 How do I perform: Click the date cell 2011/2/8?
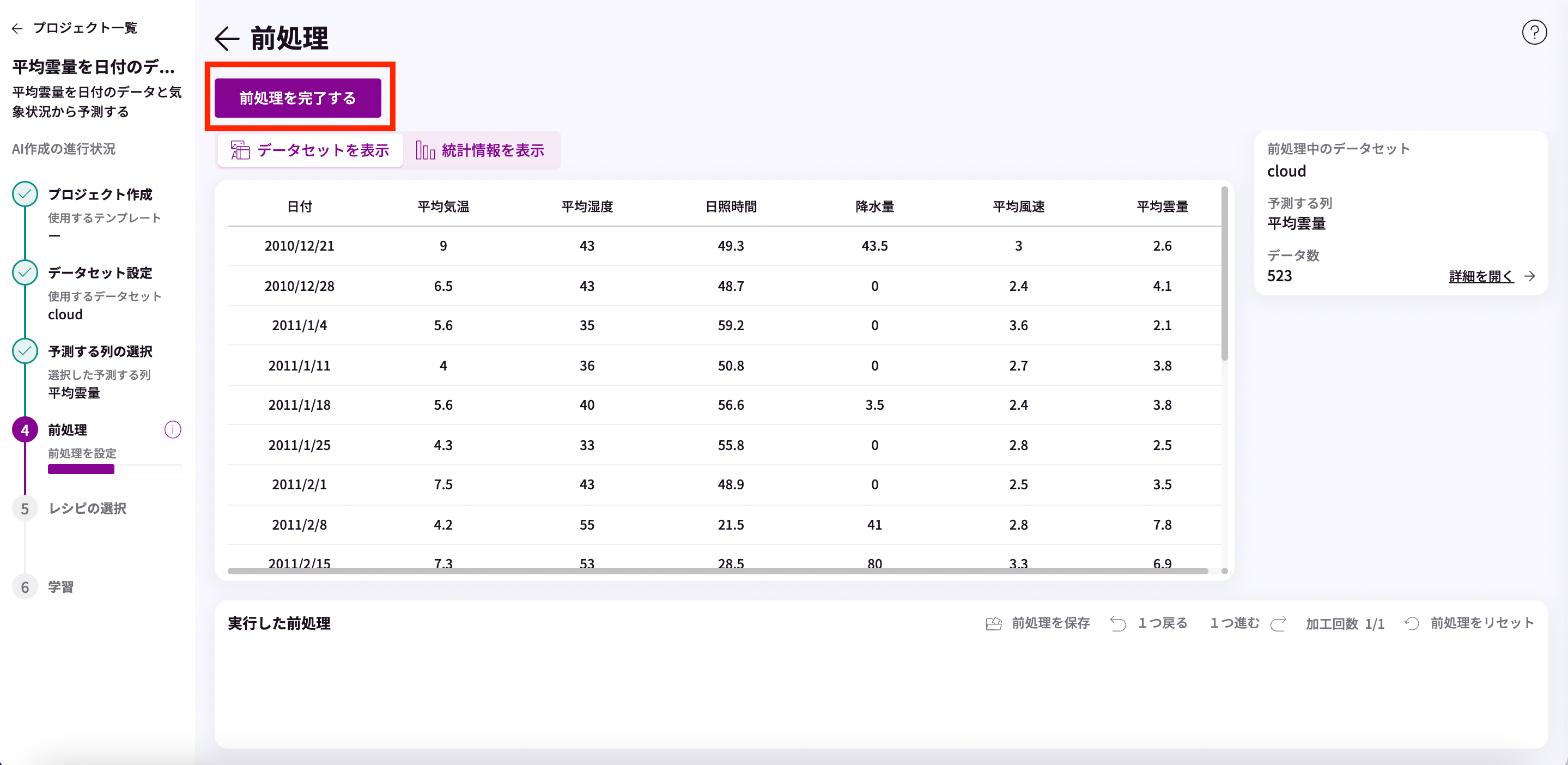300,525
